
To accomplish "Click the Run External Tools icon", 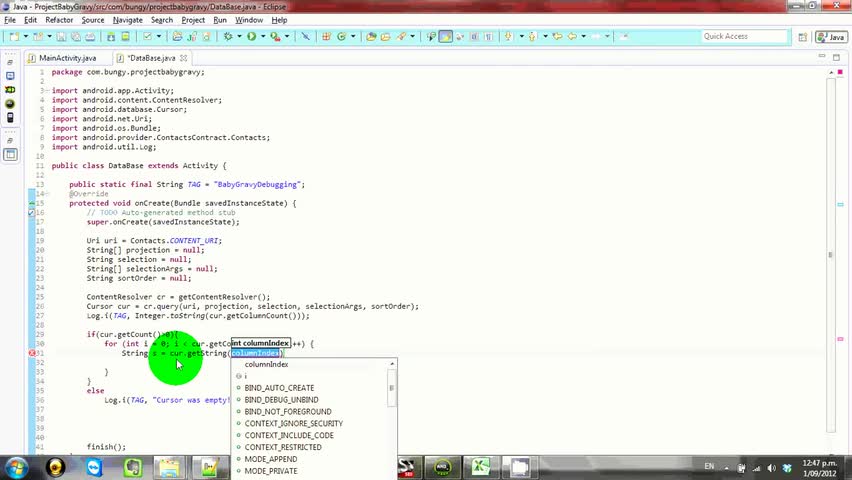I will click(x=275, y=36).
